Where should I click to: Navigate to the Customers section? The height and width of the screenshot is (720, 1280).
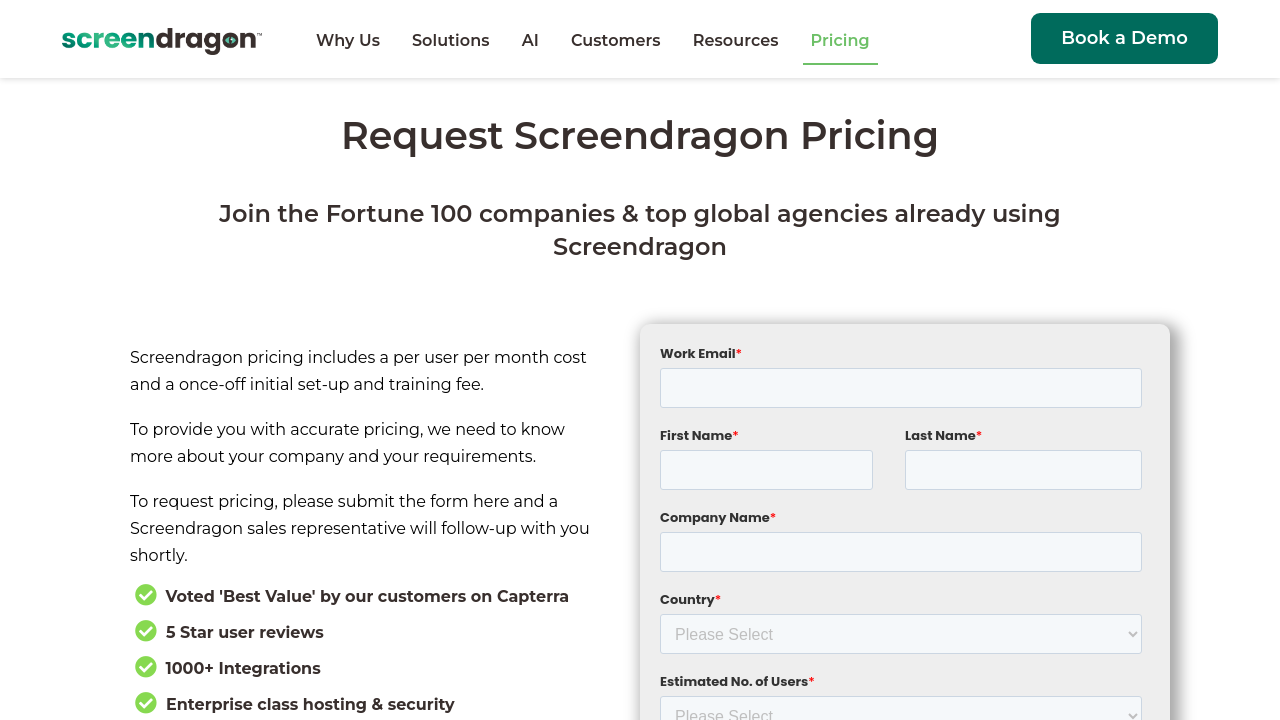tap(615, 40)
